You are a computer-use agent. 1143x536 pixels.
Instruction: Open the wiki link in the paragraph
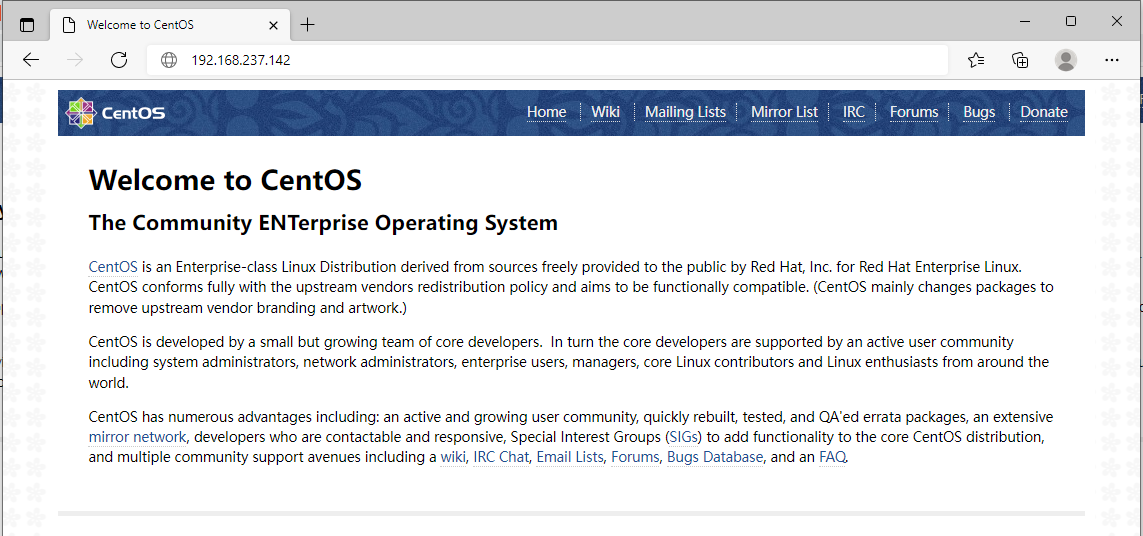point(453,458)
